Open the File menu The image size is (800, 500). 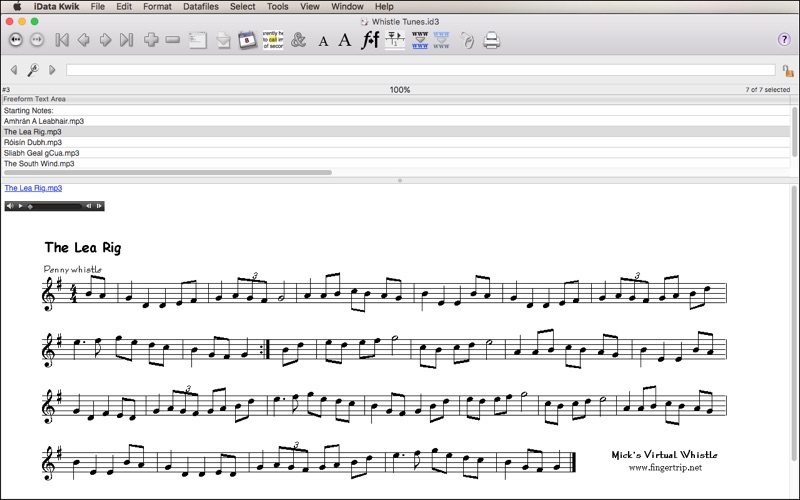(x=97, y=7)
